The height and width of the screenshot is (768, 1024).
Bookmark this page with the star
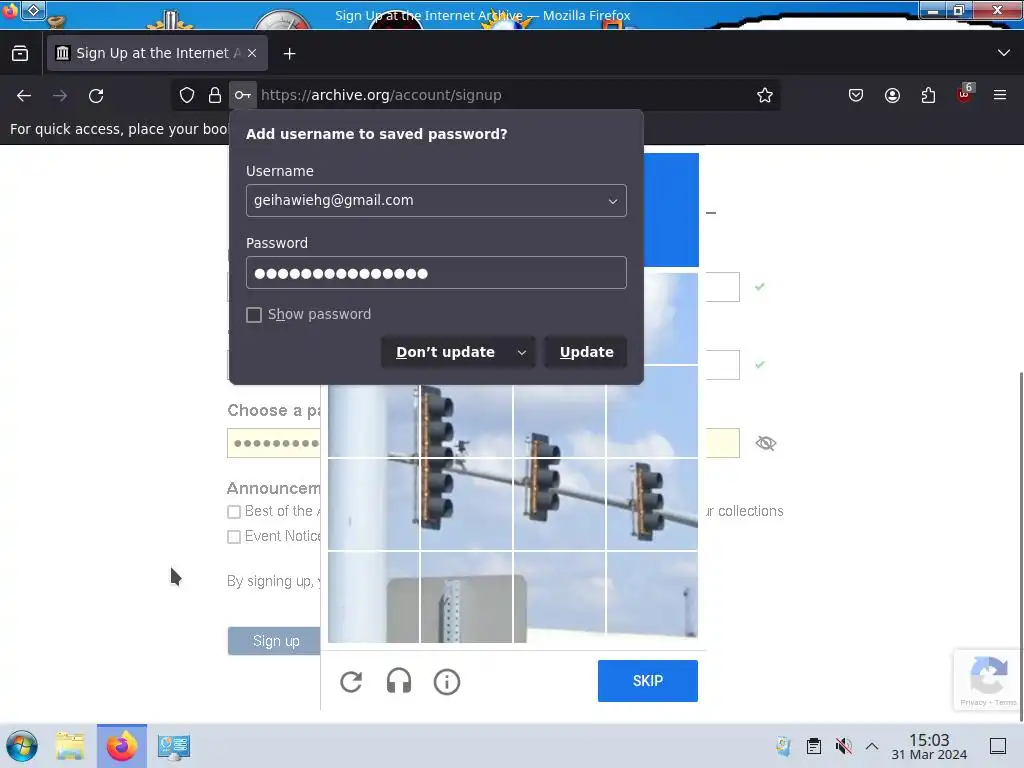pyautogui.click(x=765, y=95)
